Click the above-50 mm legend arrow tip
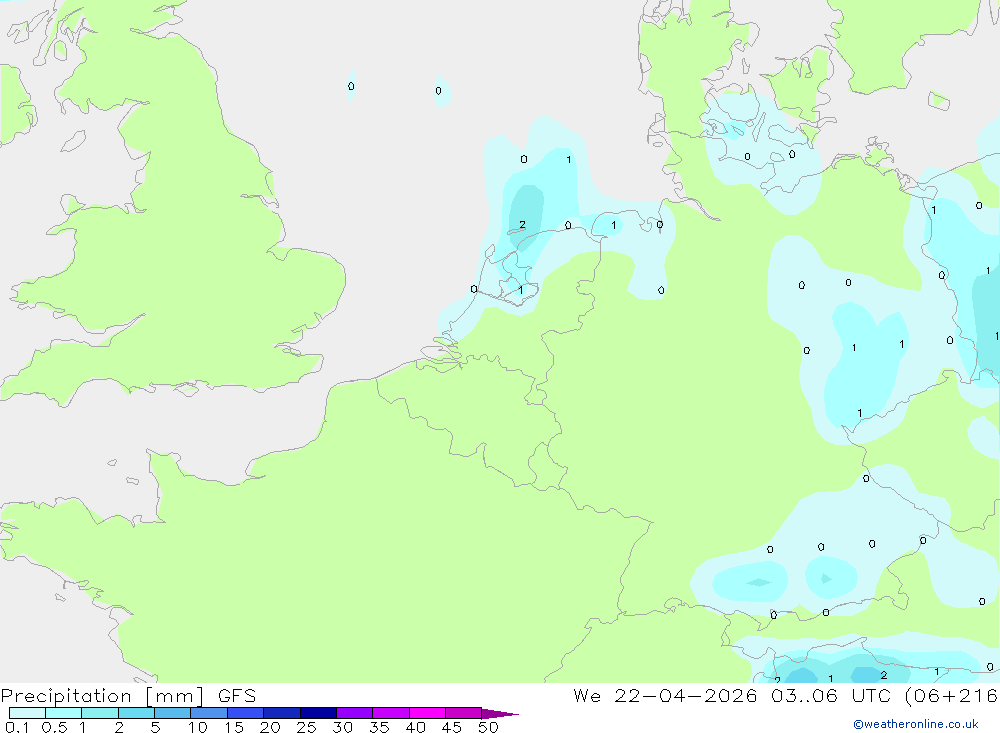This screenshot has width=1000, height=733. pos(501,713)
